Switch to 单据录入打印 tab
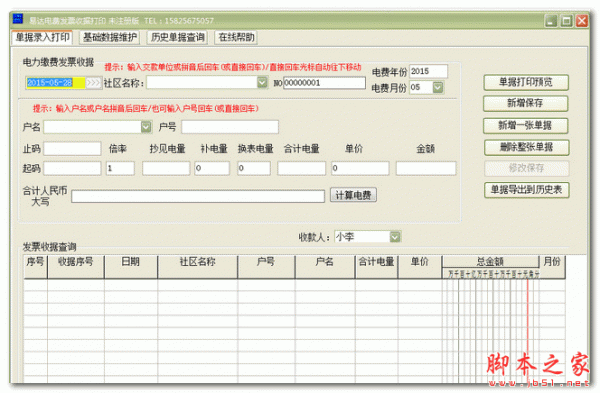The image size is (600, 393). [42, 38]
